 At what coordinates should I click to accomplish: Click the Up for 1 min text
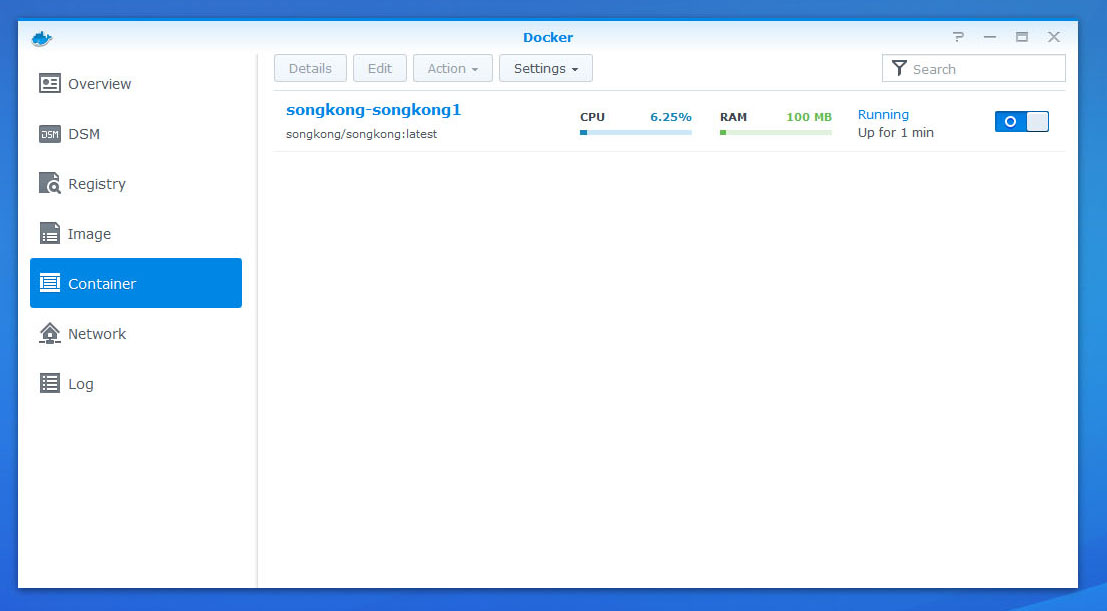point(895,132)
